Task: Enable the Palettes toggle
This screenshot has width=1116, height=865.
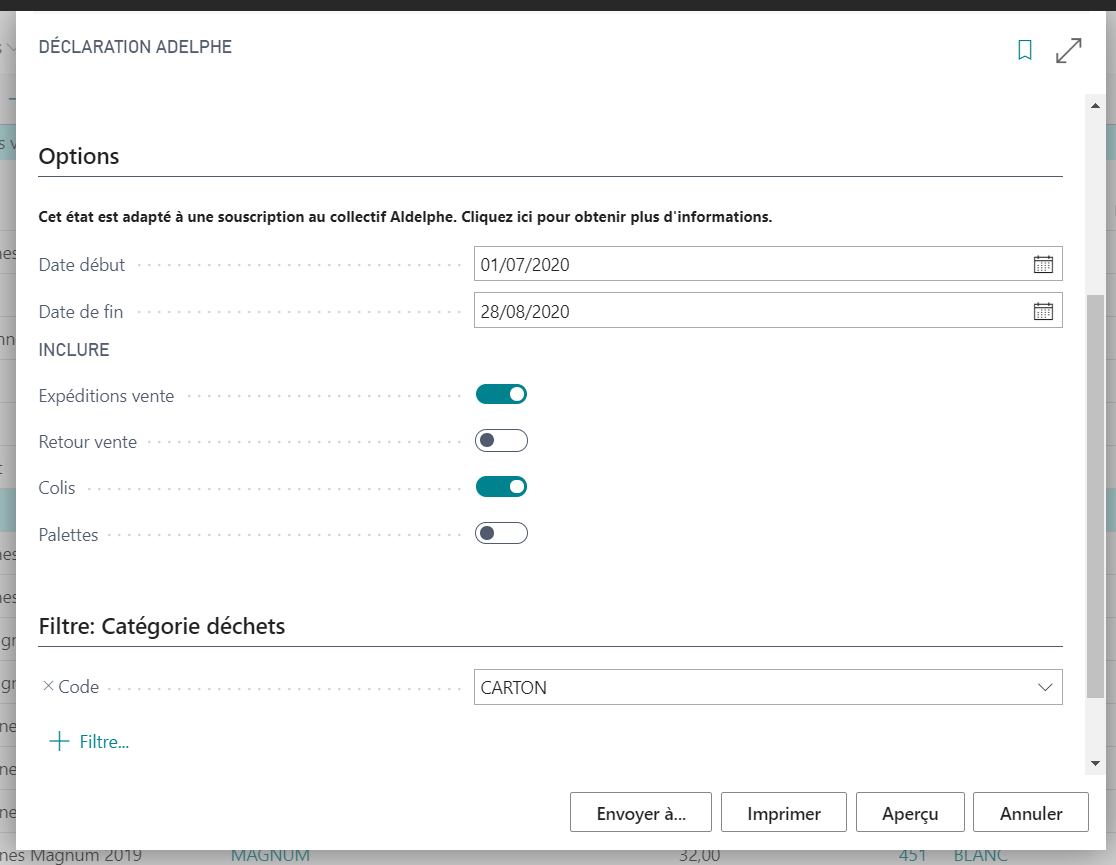Action: 501,533
